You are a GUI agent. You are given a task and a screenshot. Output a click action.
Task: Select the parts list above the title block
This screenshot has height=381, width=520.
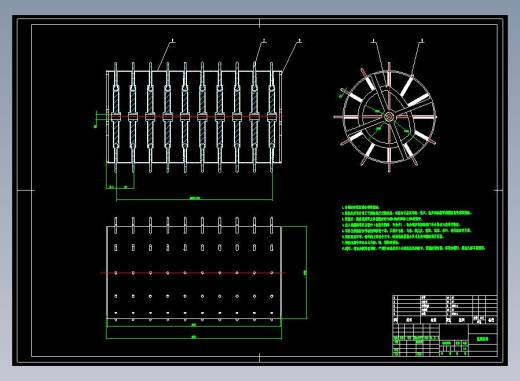[445, 309]
